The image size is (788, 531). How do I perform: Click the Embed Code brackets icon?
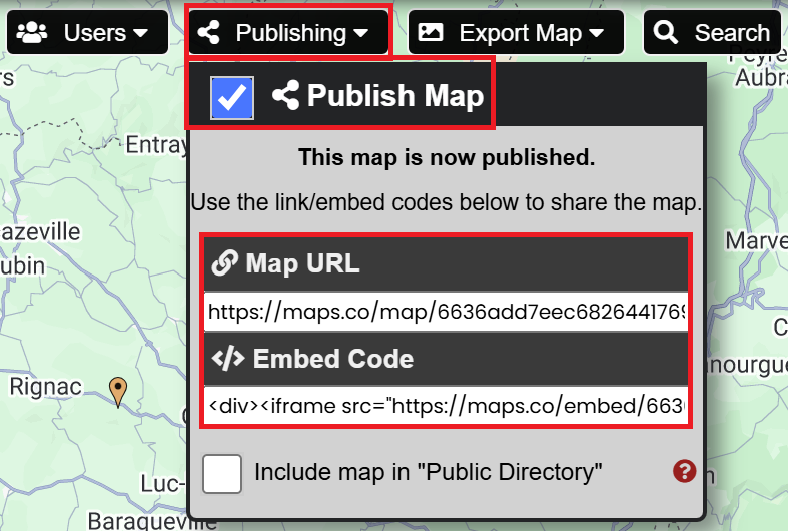point(228,359)
